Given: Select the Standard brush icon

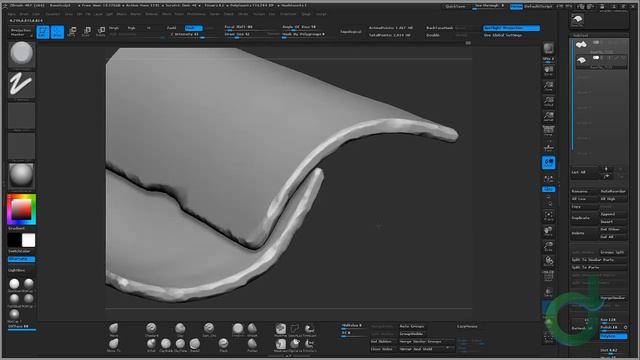Looking at the screenshot, I should coord(151,330).
